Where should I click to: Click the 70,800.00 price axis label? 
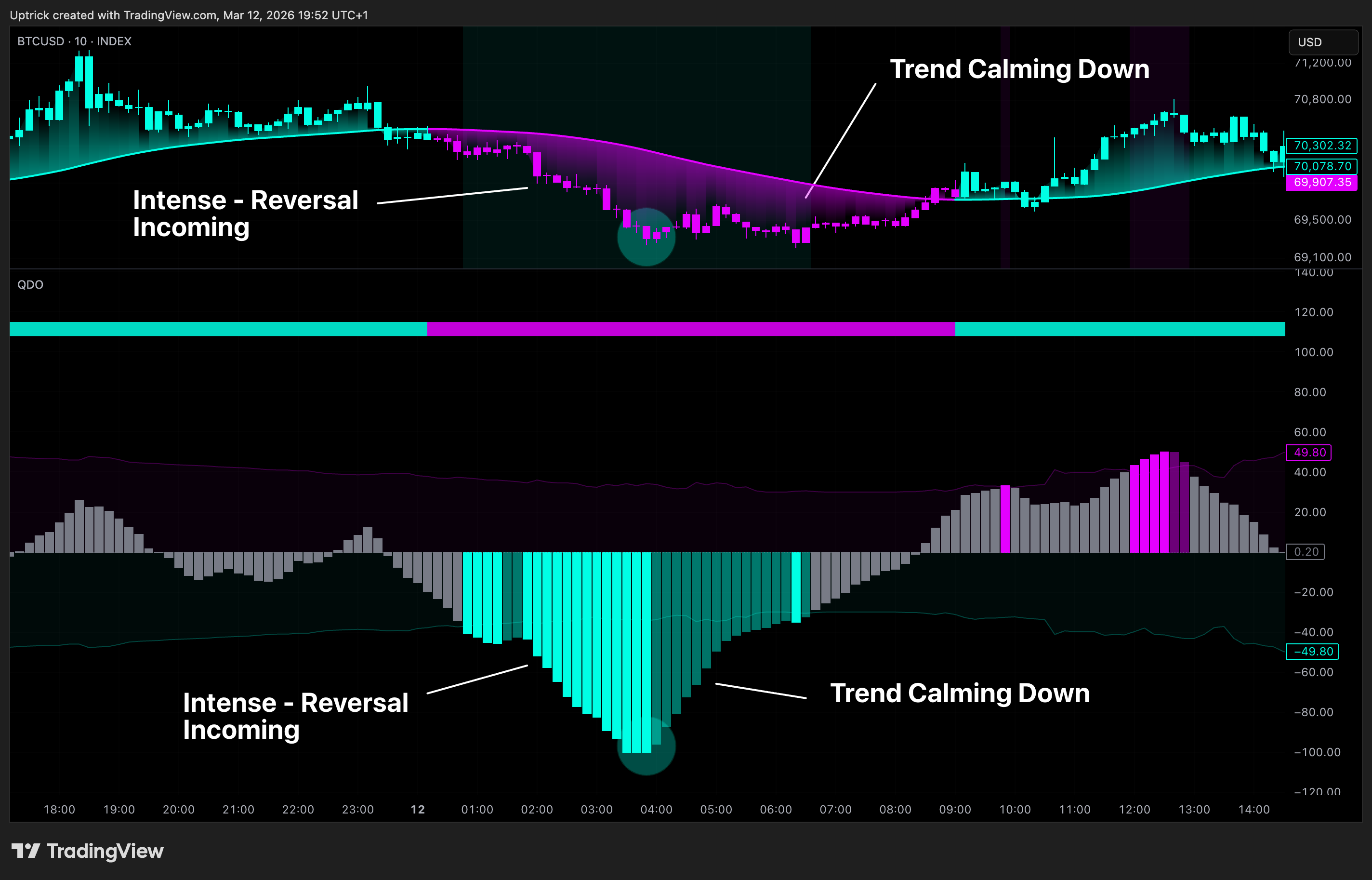point(1322,99)
